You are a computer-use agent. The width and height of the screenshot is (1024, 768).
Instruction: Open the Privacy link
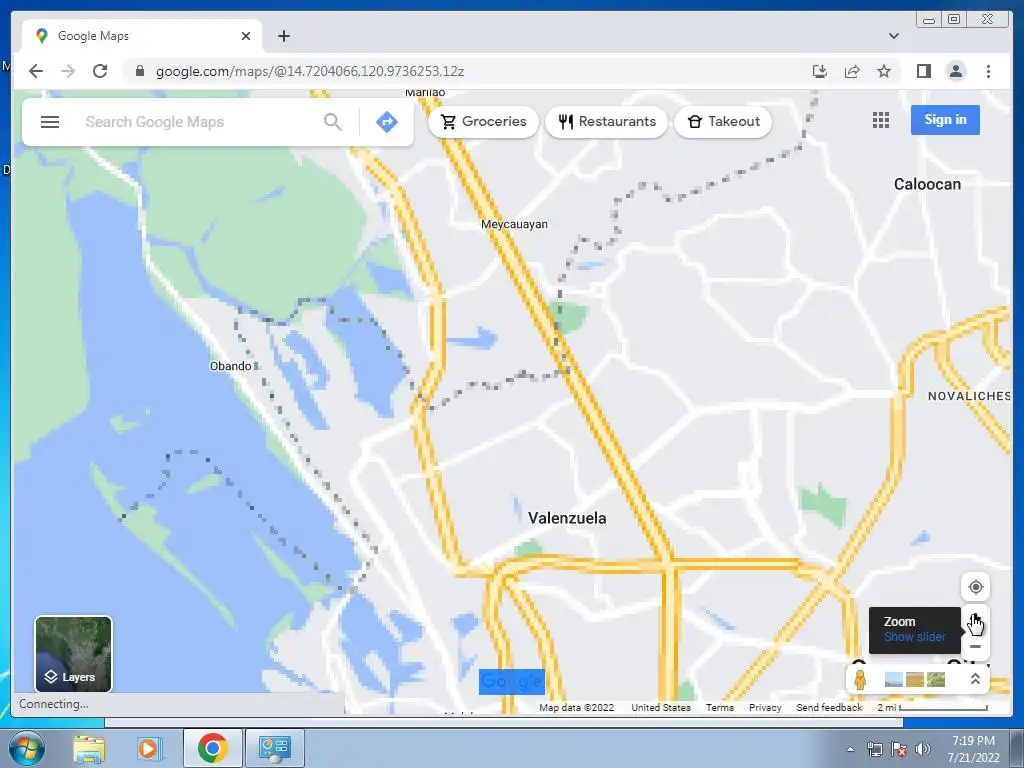click(765, 707)
